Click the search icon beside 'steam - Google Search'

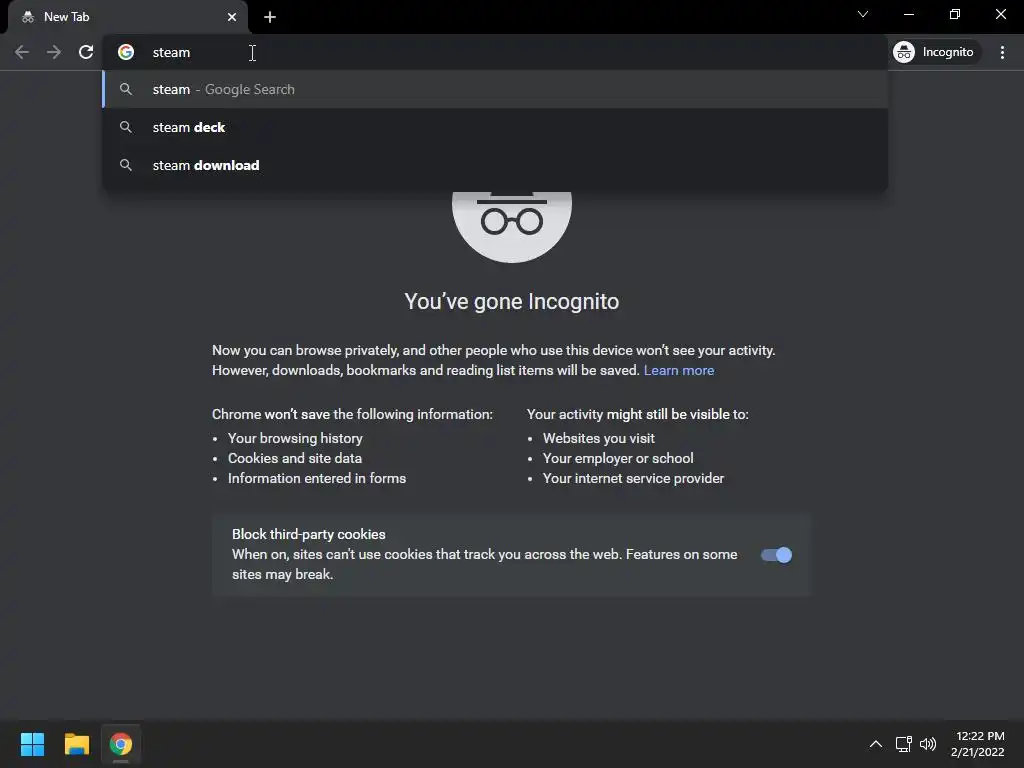click(x=126, y=89)
